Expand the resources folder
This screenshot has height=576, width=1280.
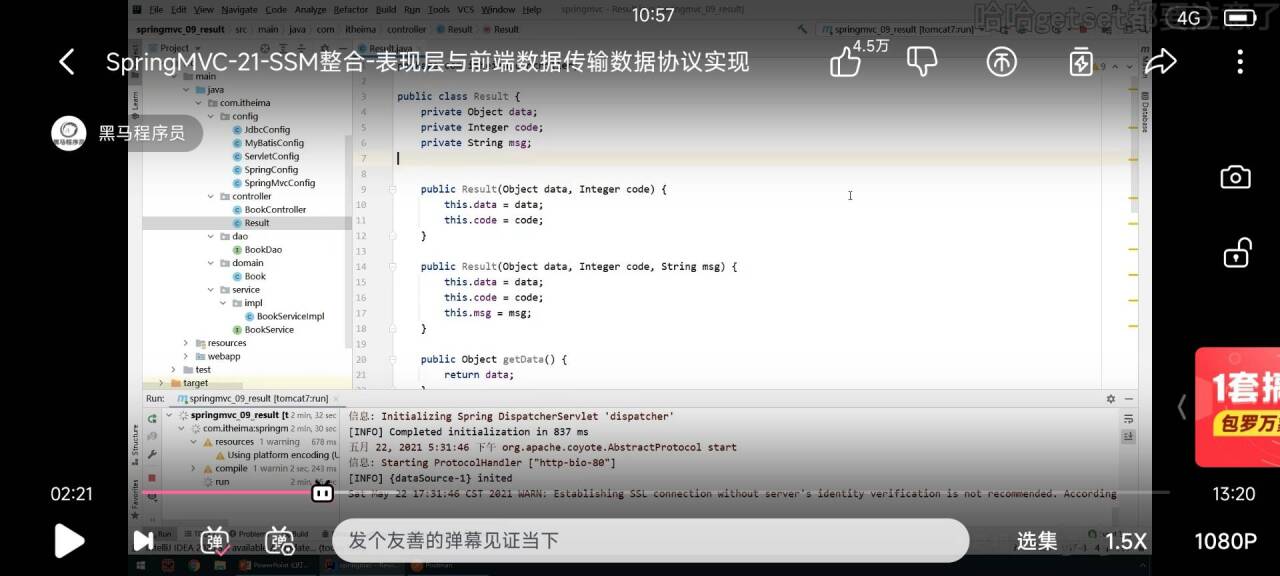[x=185, y=343]
